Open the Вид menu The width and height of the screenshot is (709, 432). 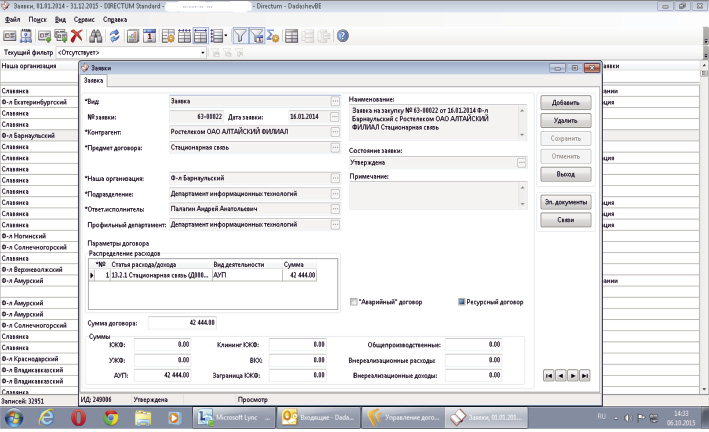(61, 19)
